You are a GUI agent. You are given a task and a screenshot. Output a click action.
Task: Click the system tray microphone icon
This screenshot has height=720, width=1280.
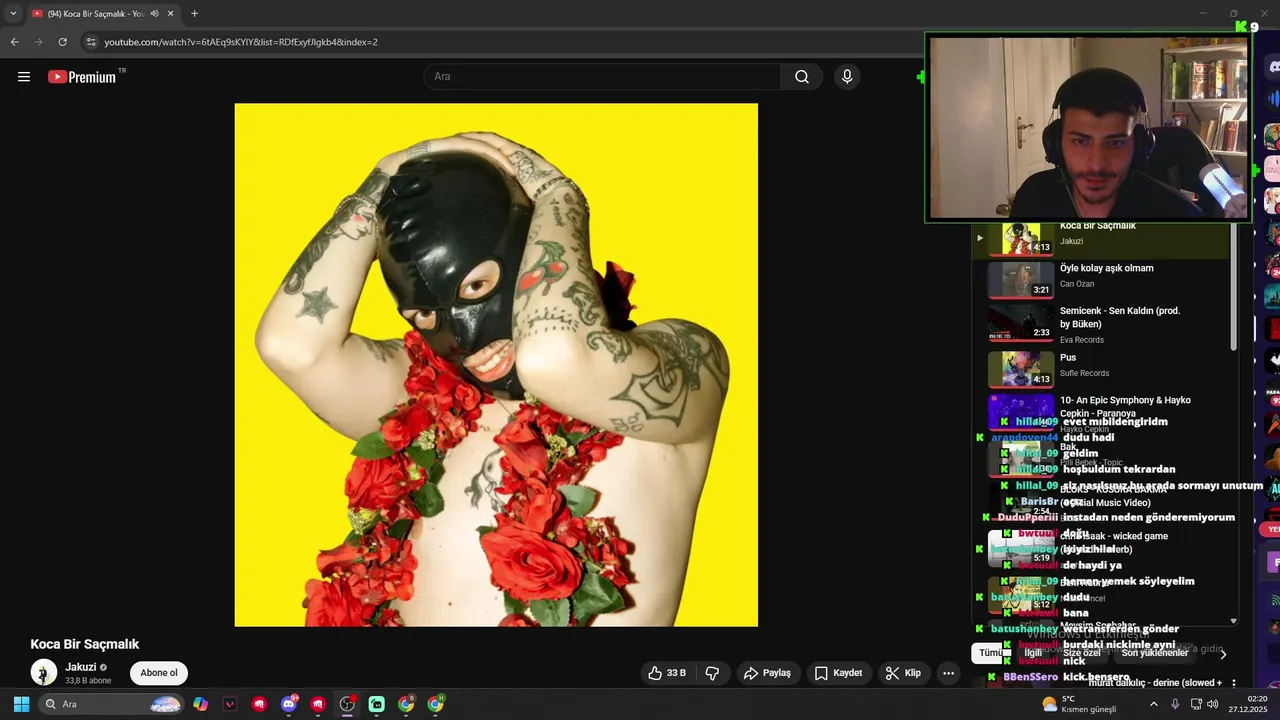point(1175,704)
